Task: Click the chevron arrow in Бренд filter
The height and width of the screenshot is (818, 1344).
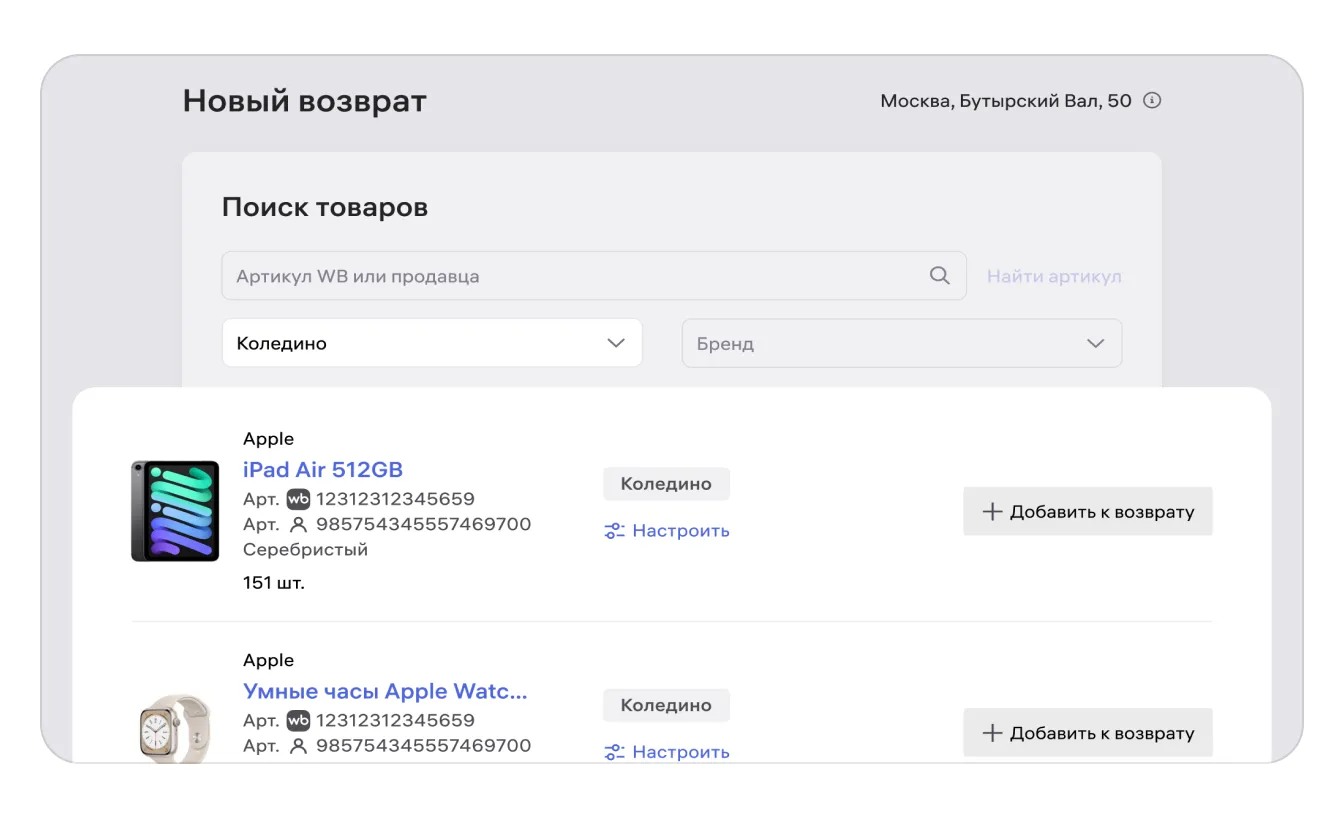Action: (x=1096, y=343)
